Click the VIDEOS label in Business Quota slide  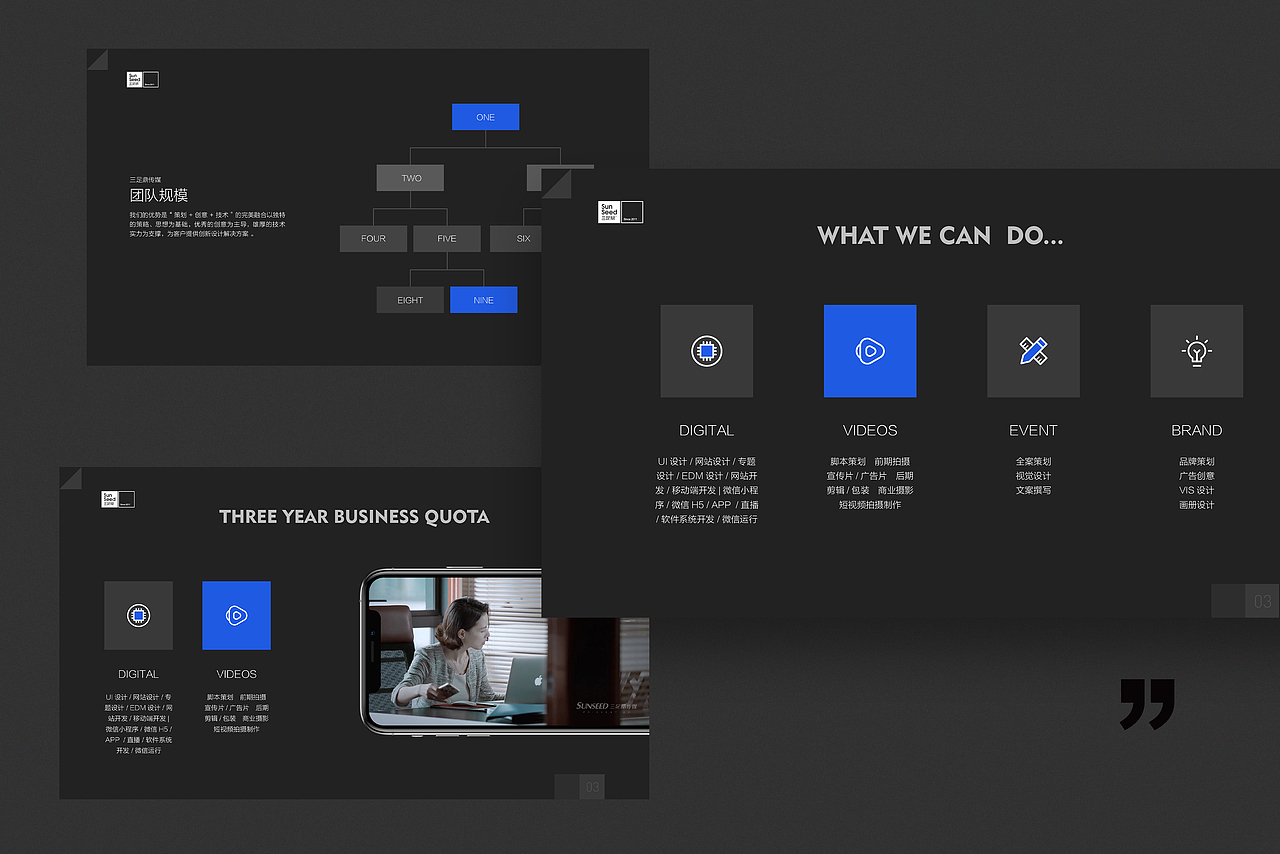click(236, 674)
